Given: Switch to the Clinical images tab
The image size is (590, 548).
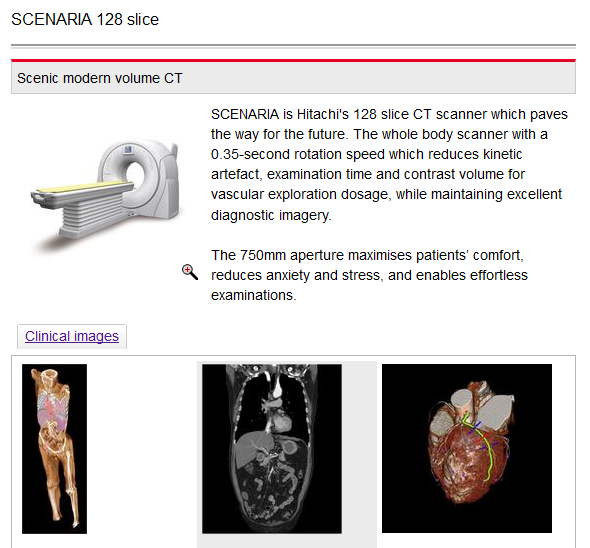Looking at the screenshot, I should 72,336.
